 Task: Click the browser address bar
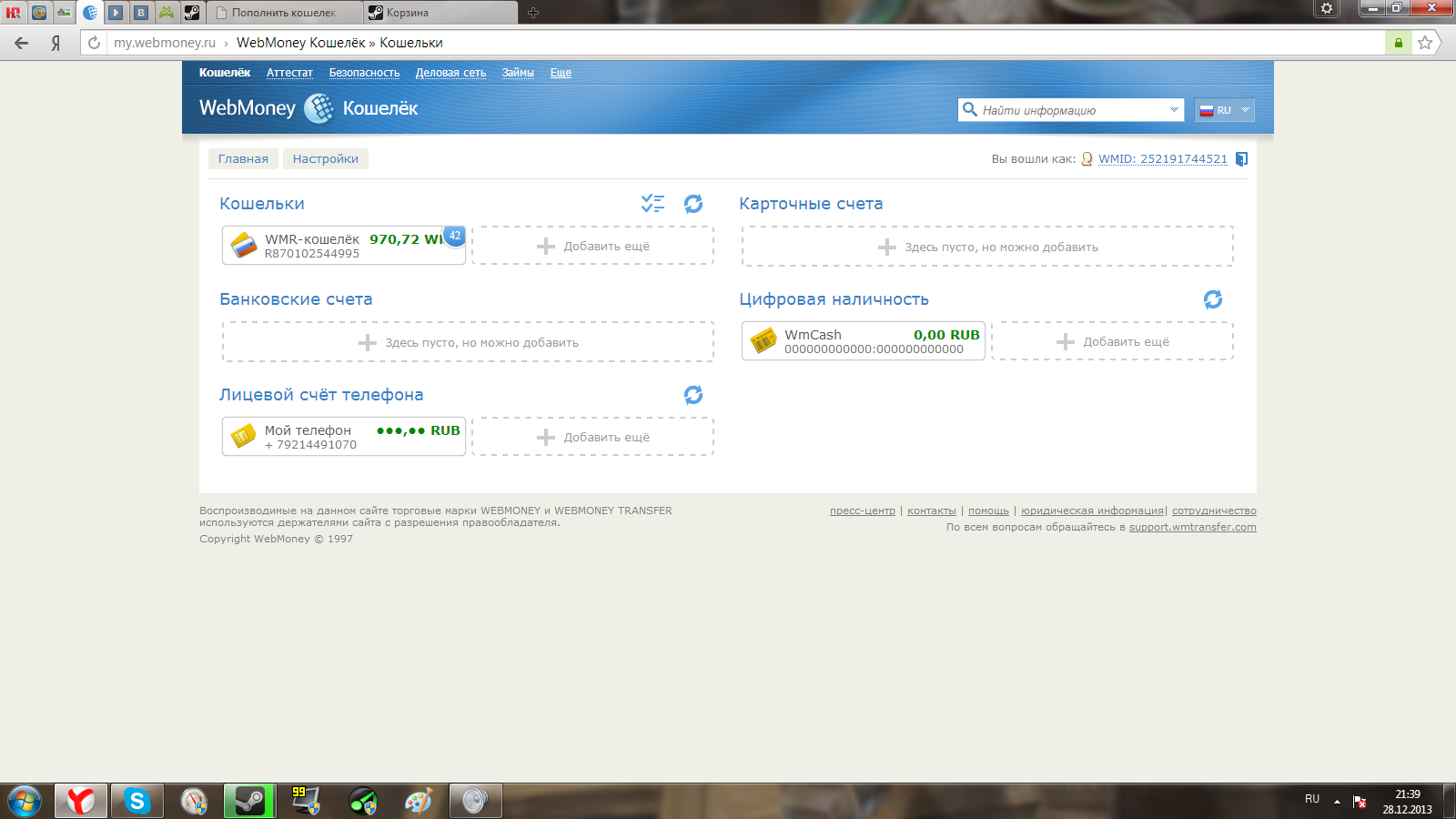[746, 43]
